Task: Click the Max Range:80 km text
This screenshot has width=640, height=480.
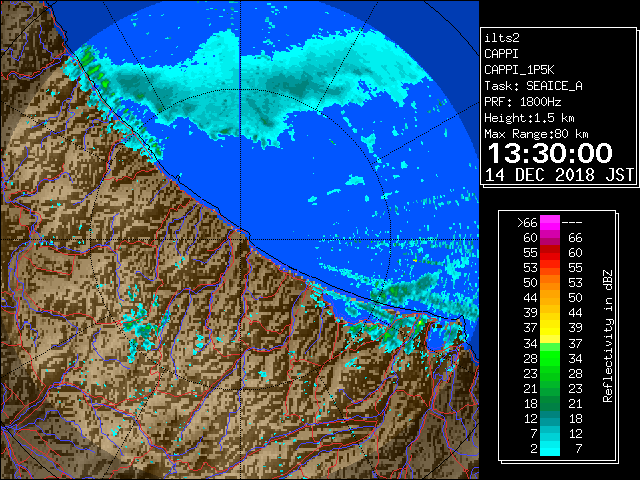Action: tap(536, 134)
